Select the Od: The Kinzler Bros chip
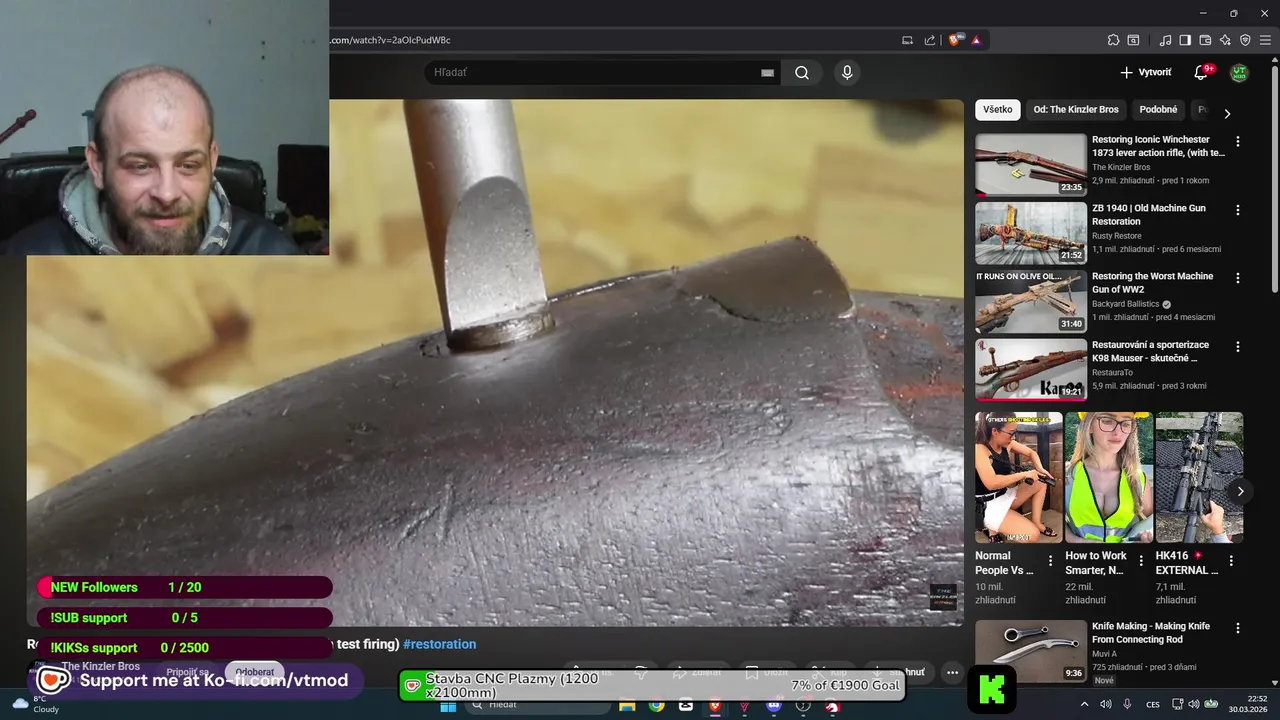The image size is (1280, 720). 1076,109
